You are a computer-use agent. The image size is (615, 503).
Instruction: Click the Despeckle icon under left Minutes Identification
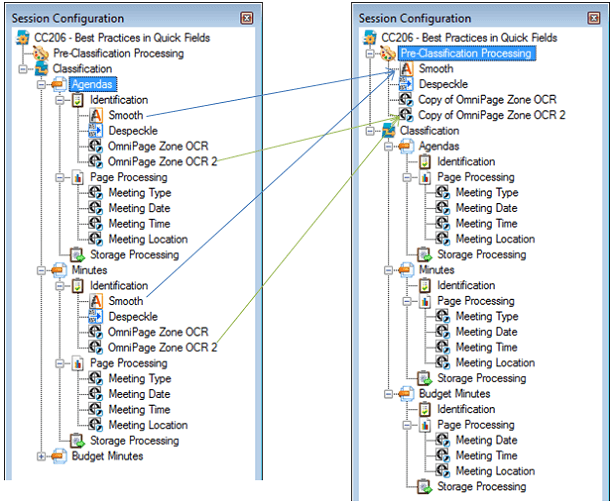[x=96, y=317]
